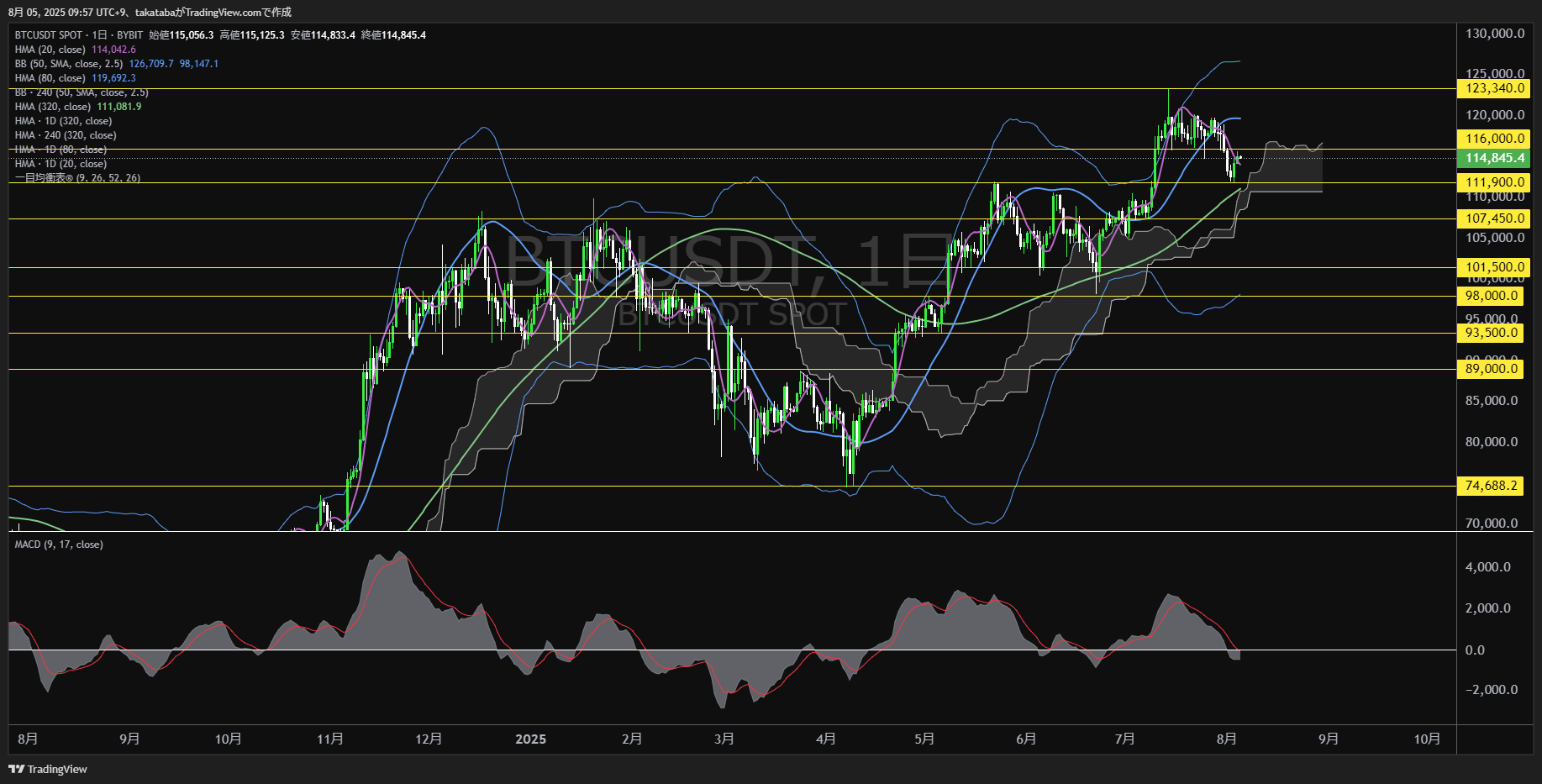Click the 6月 label on time axis

tap(1026, 739)
